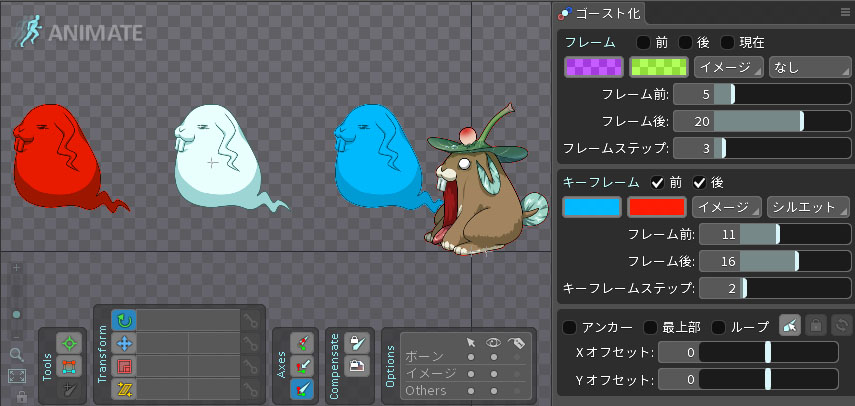Select the Weights tool under Tools
855x406 pixels.
pos(69,366)
